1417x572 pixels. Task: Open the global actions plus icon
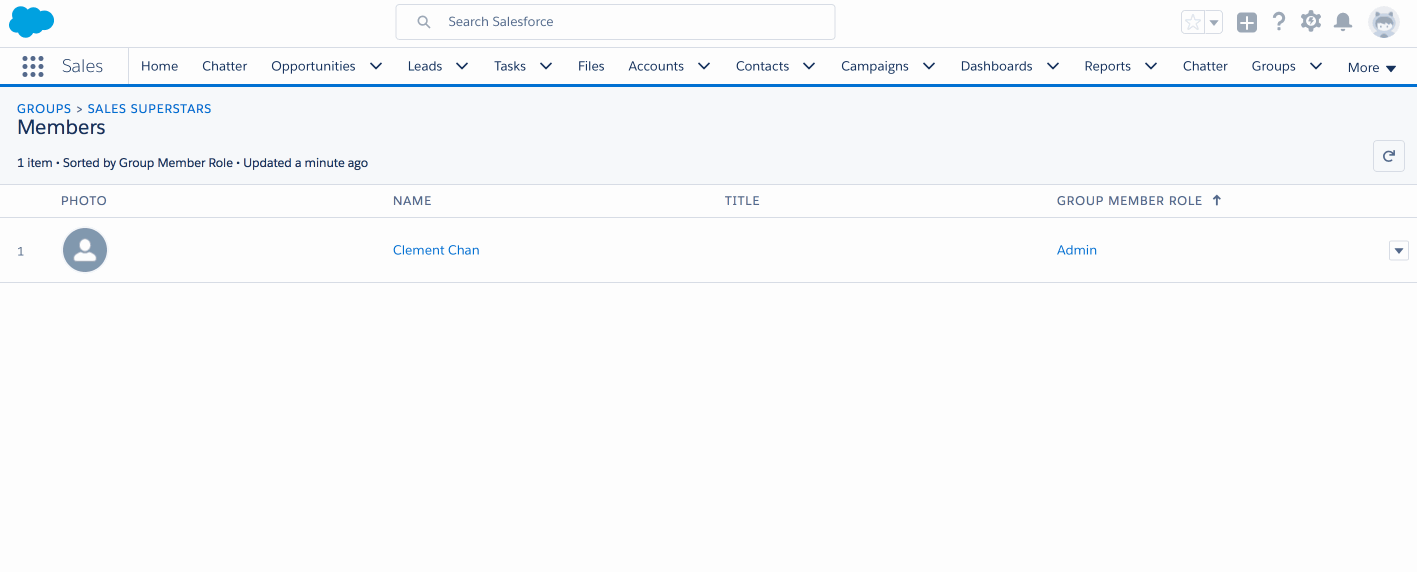tap(1246, 22)
